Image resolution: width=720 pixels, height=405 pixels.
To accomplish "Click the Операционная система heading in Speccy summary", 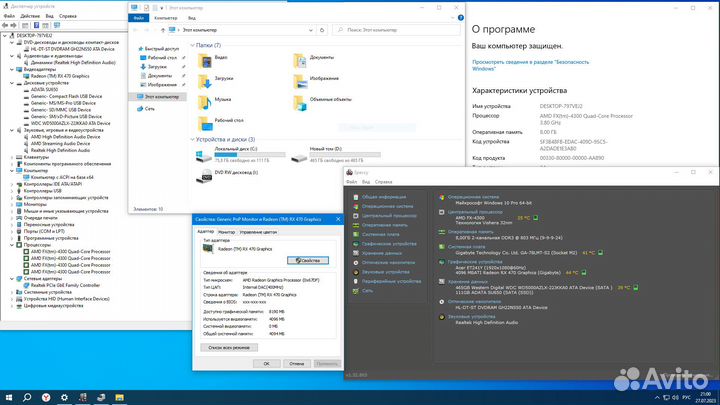I will coord(473,197).
